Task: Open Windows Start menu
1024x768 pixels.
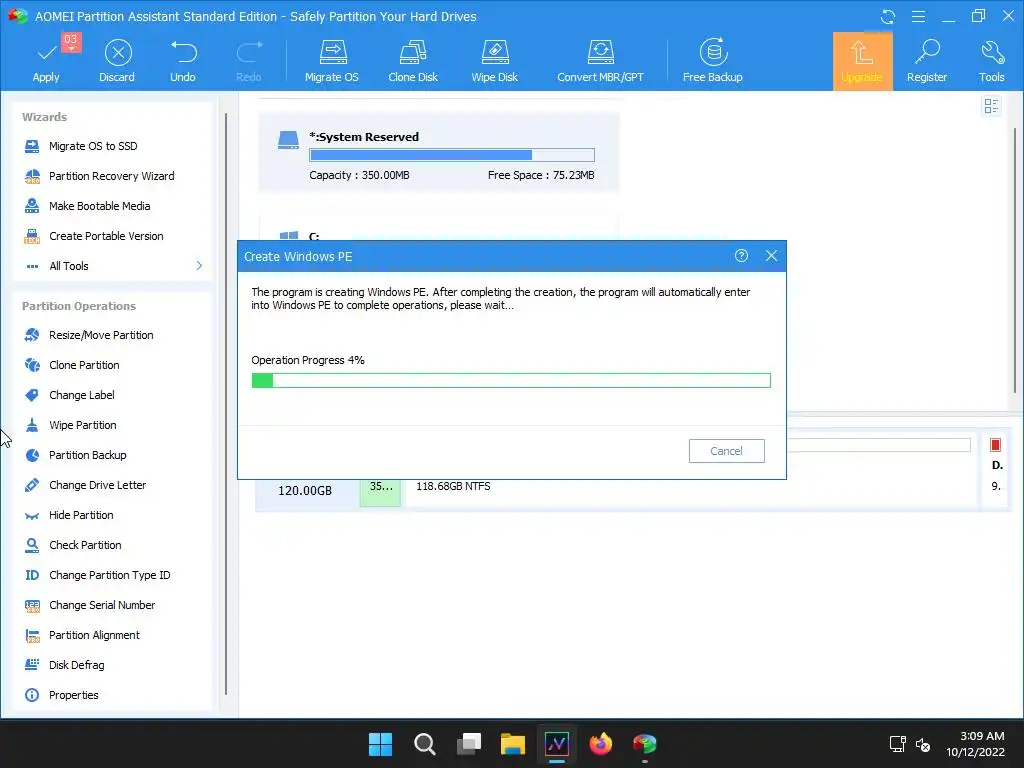Action: 380,744
